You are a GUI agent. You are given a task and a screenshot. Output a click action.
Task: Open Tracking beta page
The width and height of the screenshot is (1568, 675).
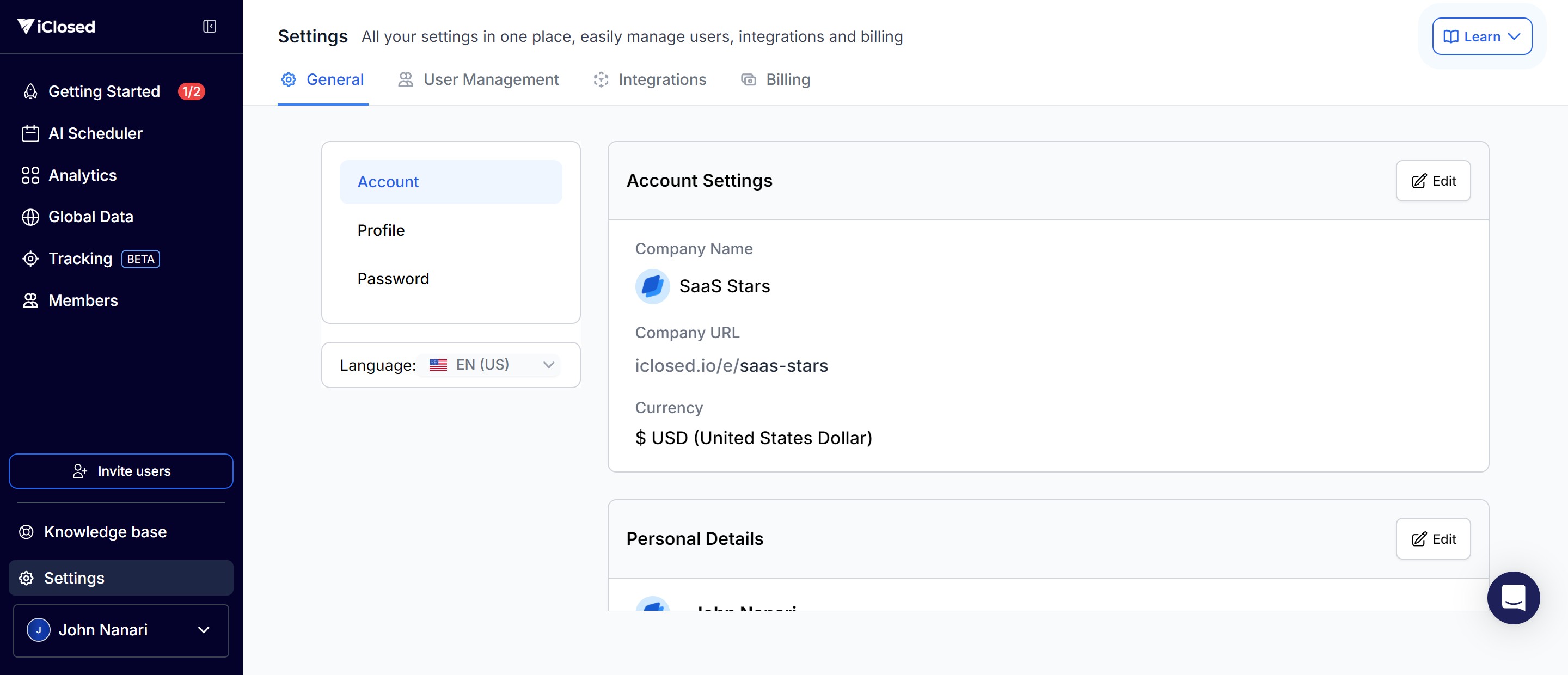tap(81, 259)
